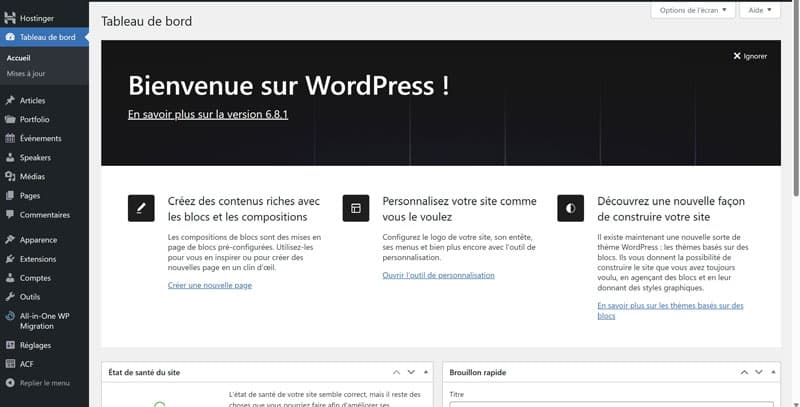The width and height of the screenshot is (800, 407).
Task: Open the Extensions menu label
Action: pyautogui.click(x=38, y=259)
